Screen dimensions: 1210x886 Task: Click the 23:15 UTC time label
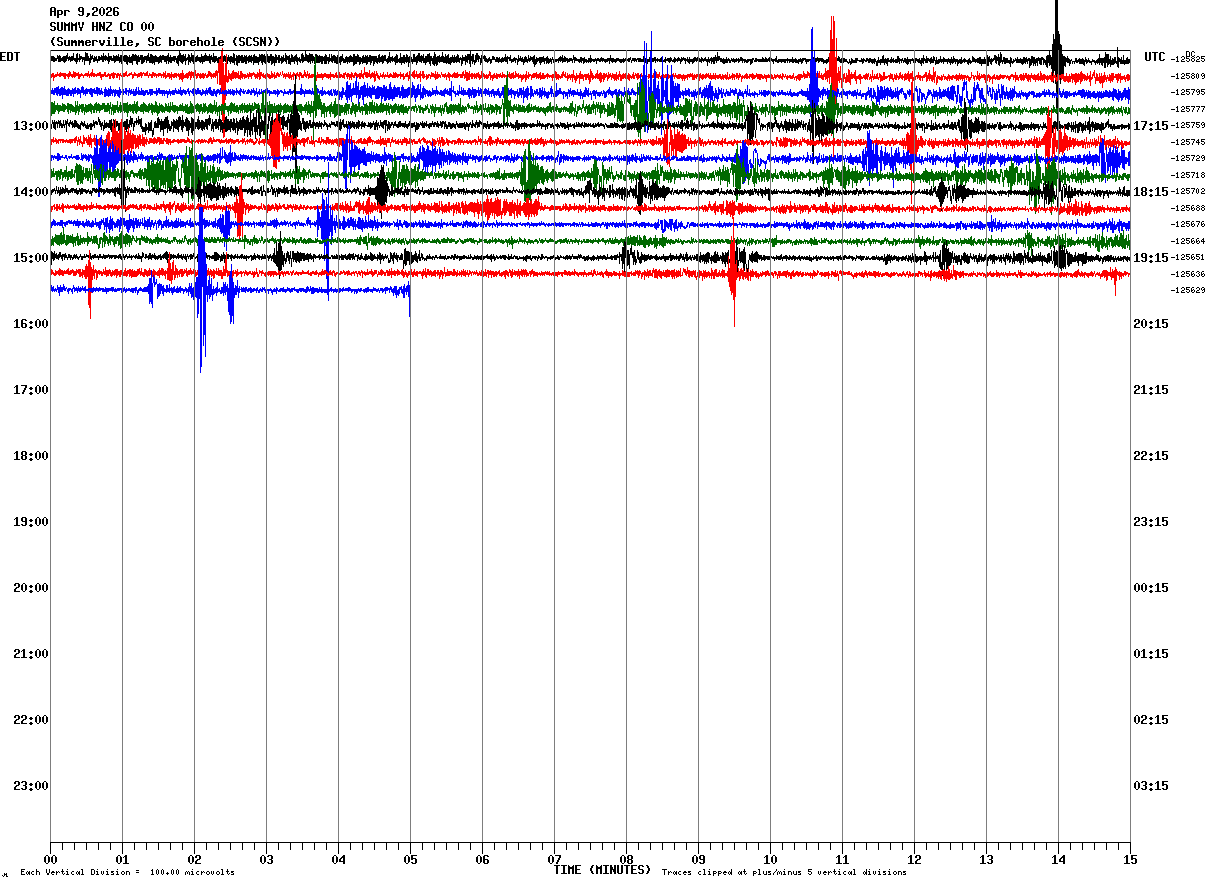1151,522
